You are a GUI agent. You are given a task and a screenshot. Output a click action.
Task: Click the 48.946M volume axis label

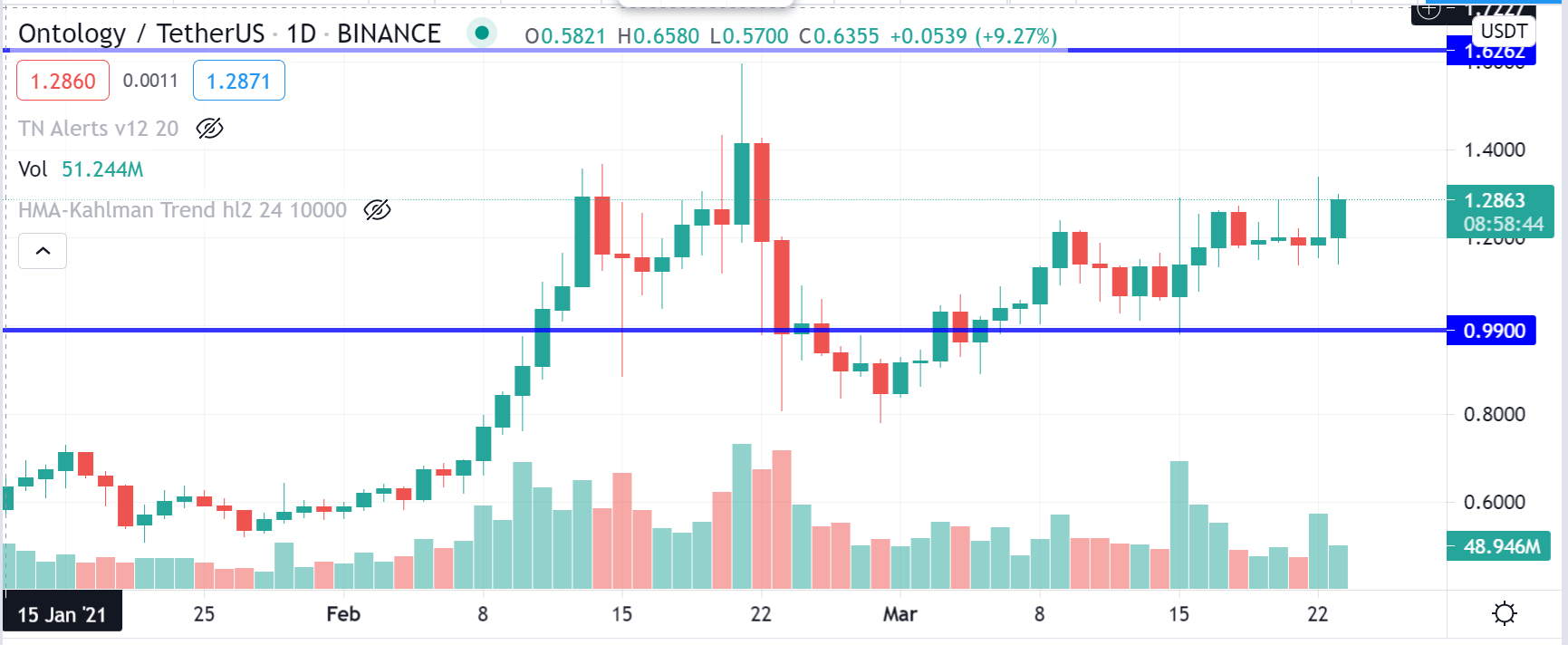(x=1500, y=546)
